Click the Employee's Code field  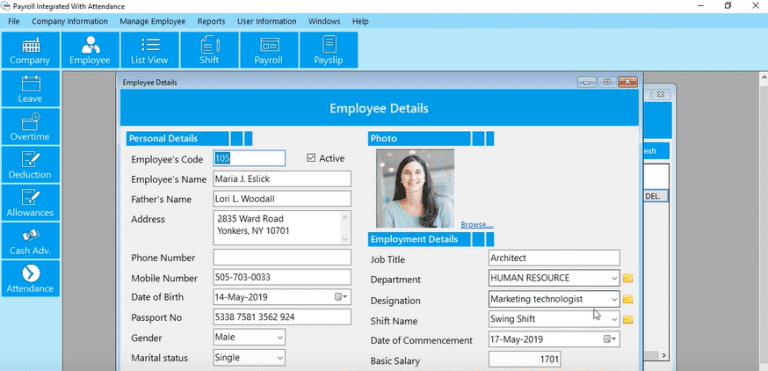[x=249, y=158]
